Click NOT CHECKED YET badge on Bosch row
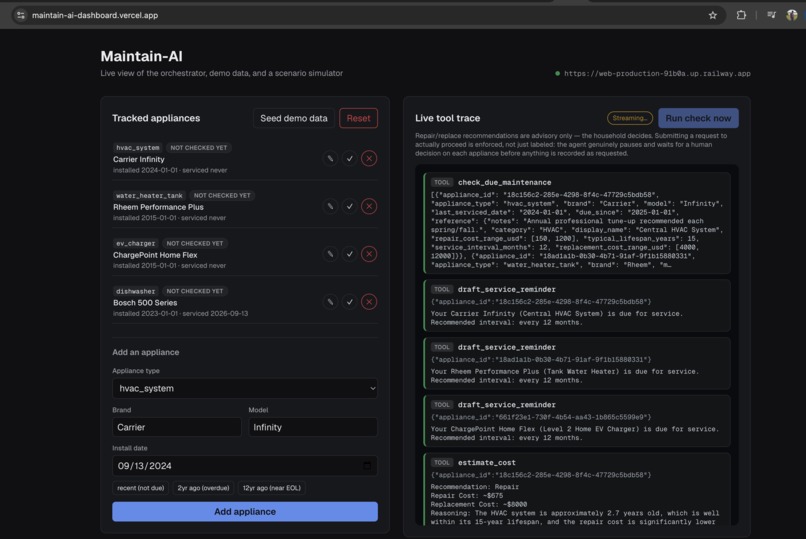 195,291
